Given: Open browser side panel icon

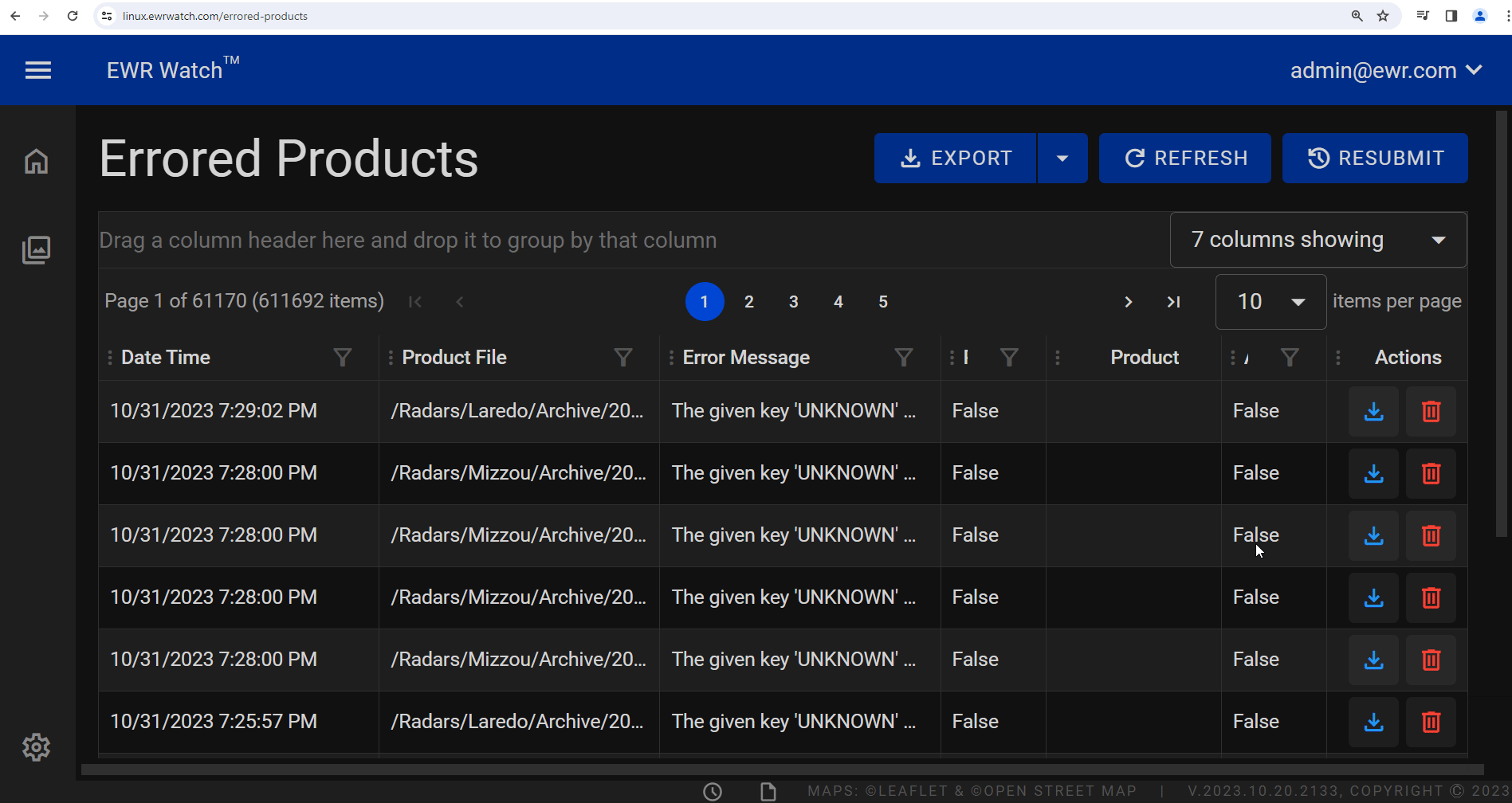Looking at the screenshot, I should (x=1451, y=16).
